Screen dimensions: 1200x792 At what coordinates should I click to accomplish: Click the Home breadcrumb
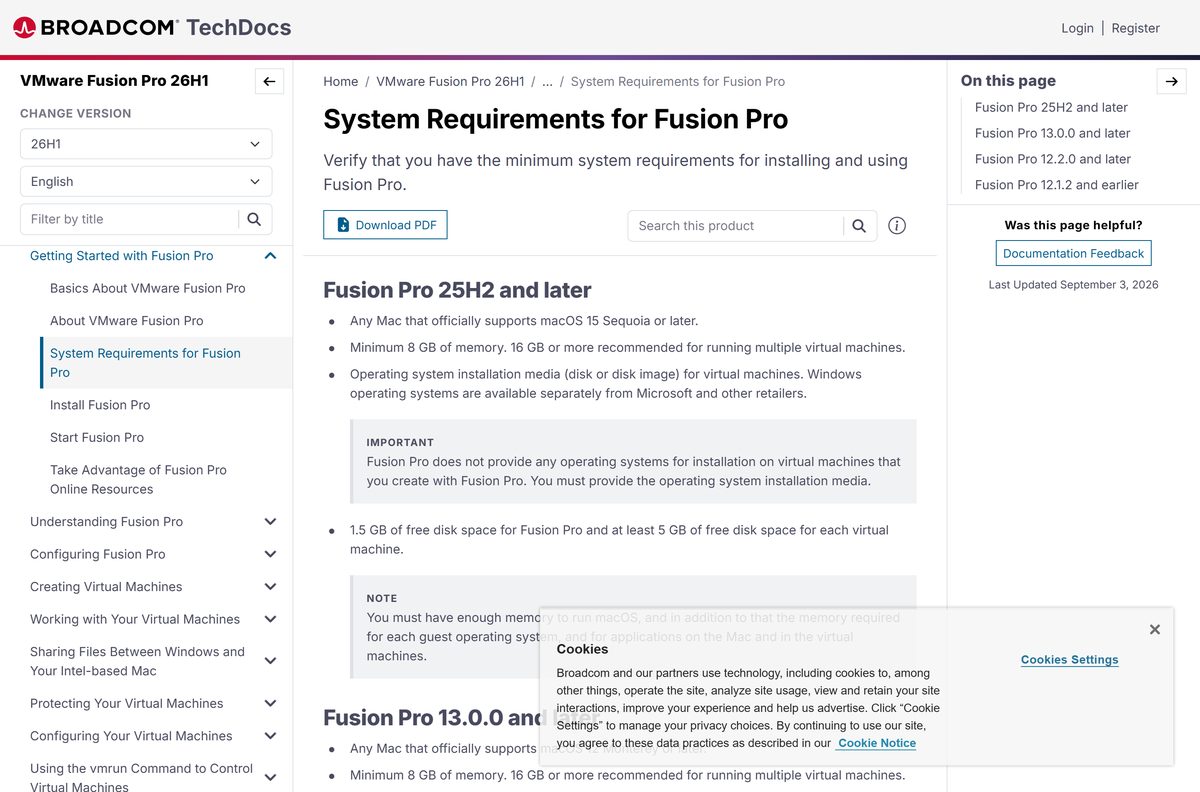pyautogui.click(x=341, y=82)
